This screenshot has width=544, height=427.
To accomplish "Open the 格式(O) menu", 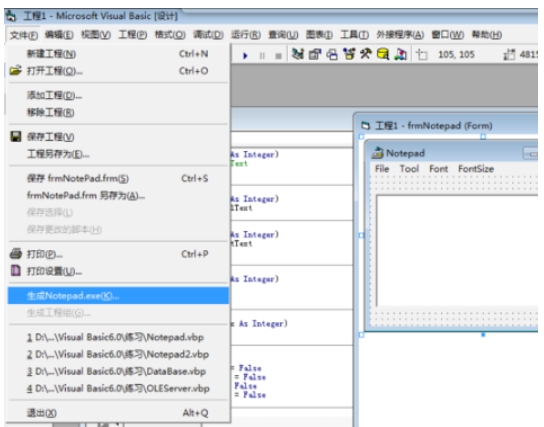I will pyautogui.click(x=170, y=35).
